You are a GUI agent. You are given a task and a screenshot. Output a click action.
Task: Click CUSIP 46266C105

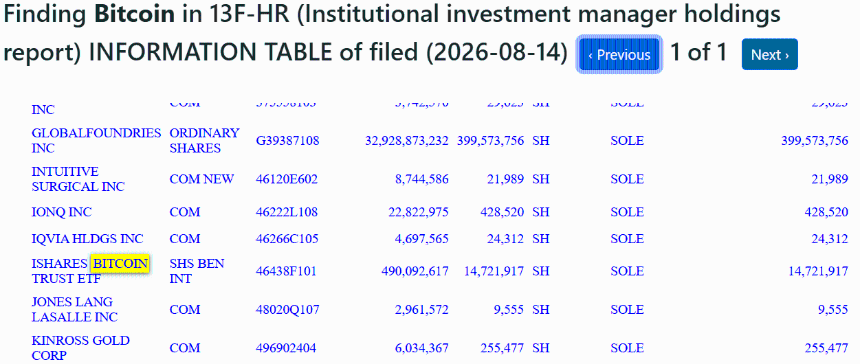click(x=287, y=239)
